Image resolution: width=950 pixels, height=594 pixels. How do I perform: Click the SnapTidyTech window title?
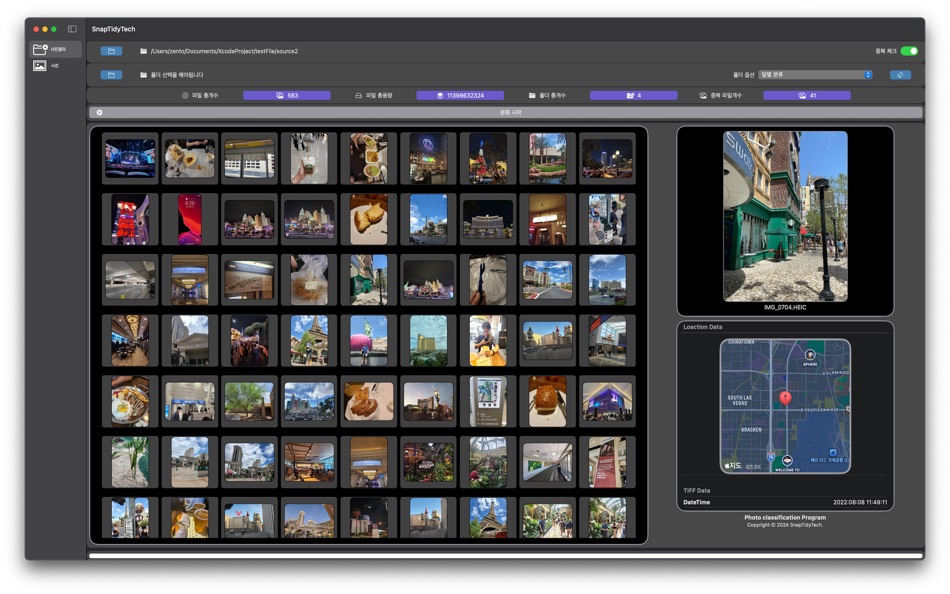coord(113,29)
